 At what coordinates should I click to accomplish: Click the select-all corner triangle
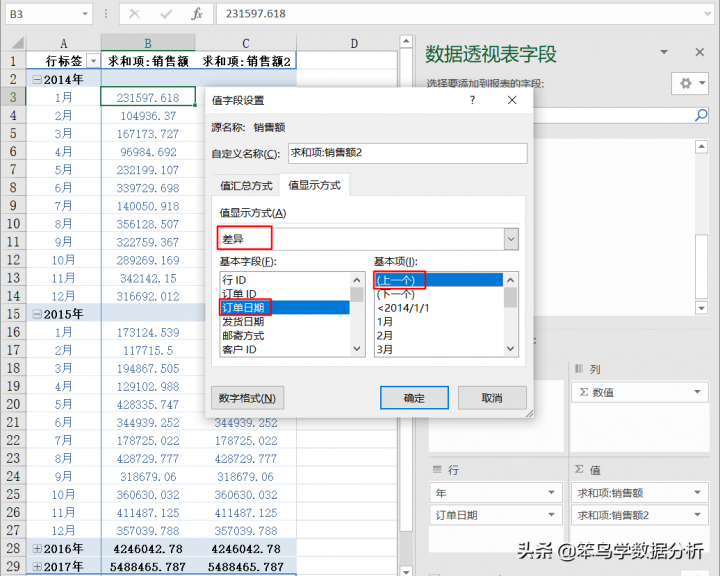[x=17, y=43]
